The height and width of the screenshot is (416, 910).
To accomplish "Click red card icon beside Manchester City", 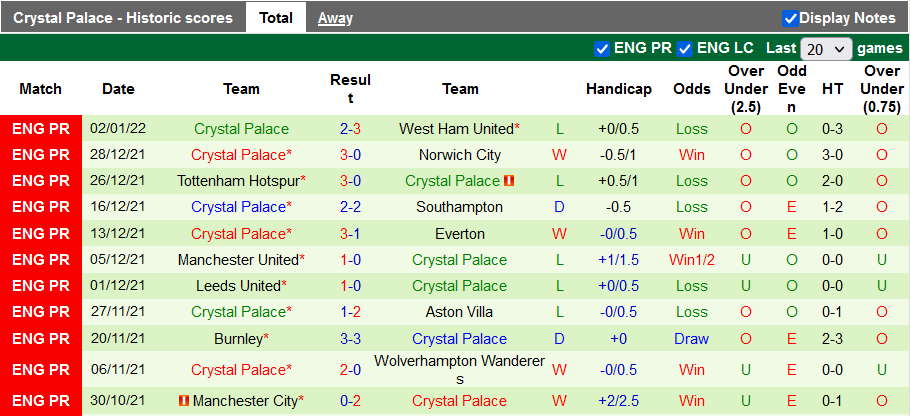I will tap(183, 401).
